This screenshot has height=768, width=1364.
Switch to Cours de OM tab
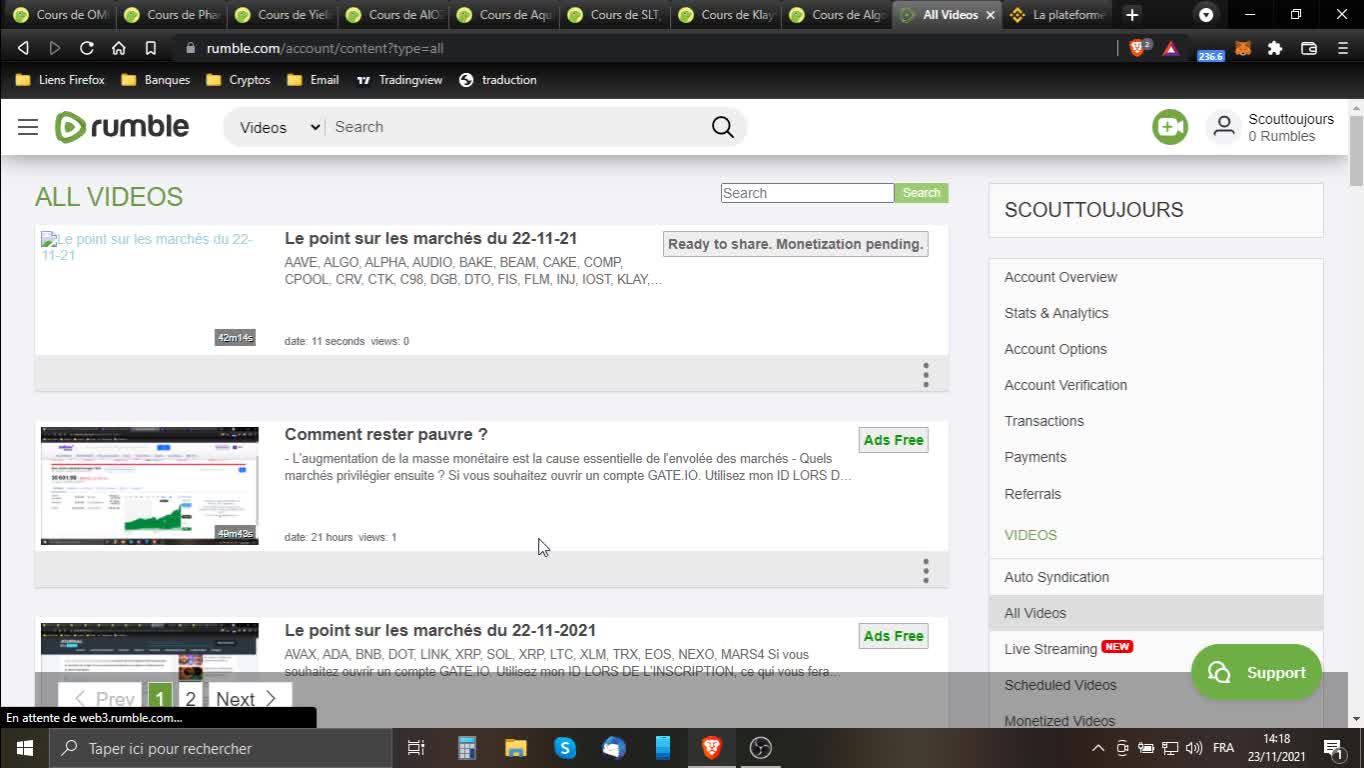pyautogui.click(x=61, y=15)
